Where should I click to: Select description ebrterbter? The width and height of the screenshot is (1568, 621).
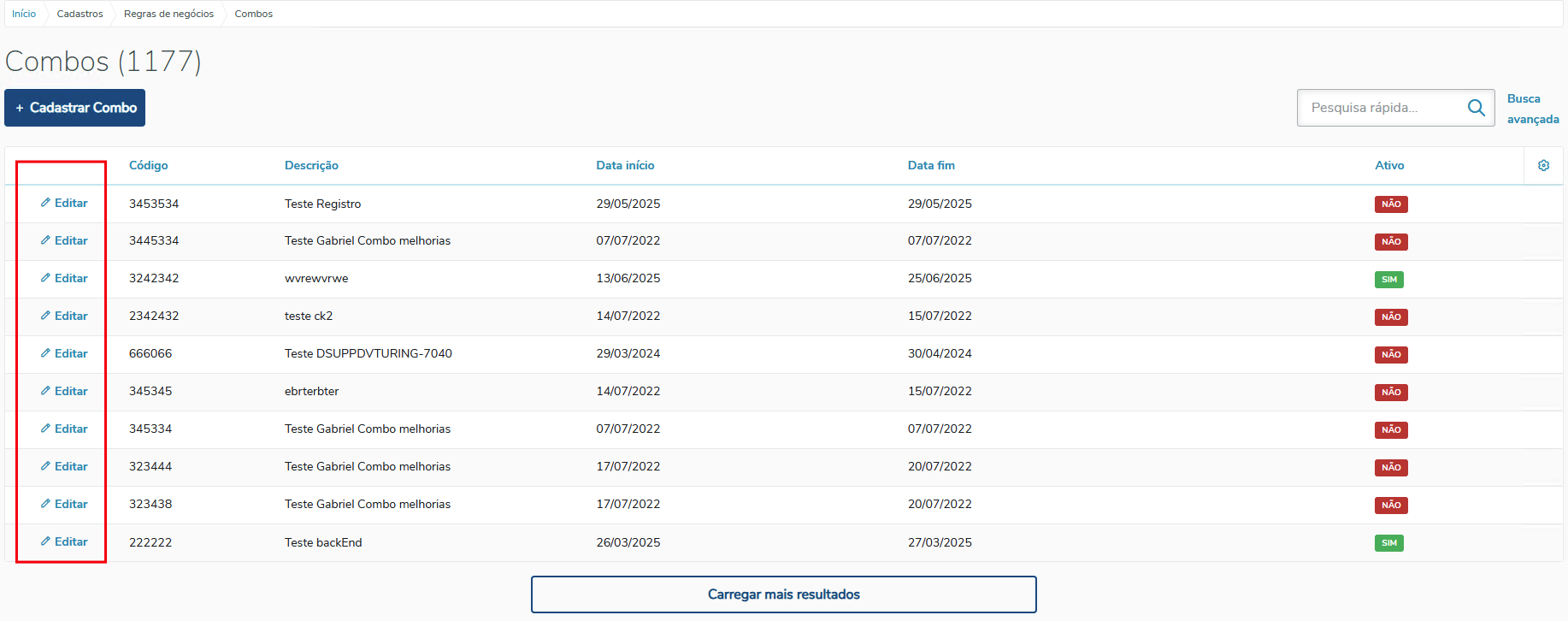point(312,391)
